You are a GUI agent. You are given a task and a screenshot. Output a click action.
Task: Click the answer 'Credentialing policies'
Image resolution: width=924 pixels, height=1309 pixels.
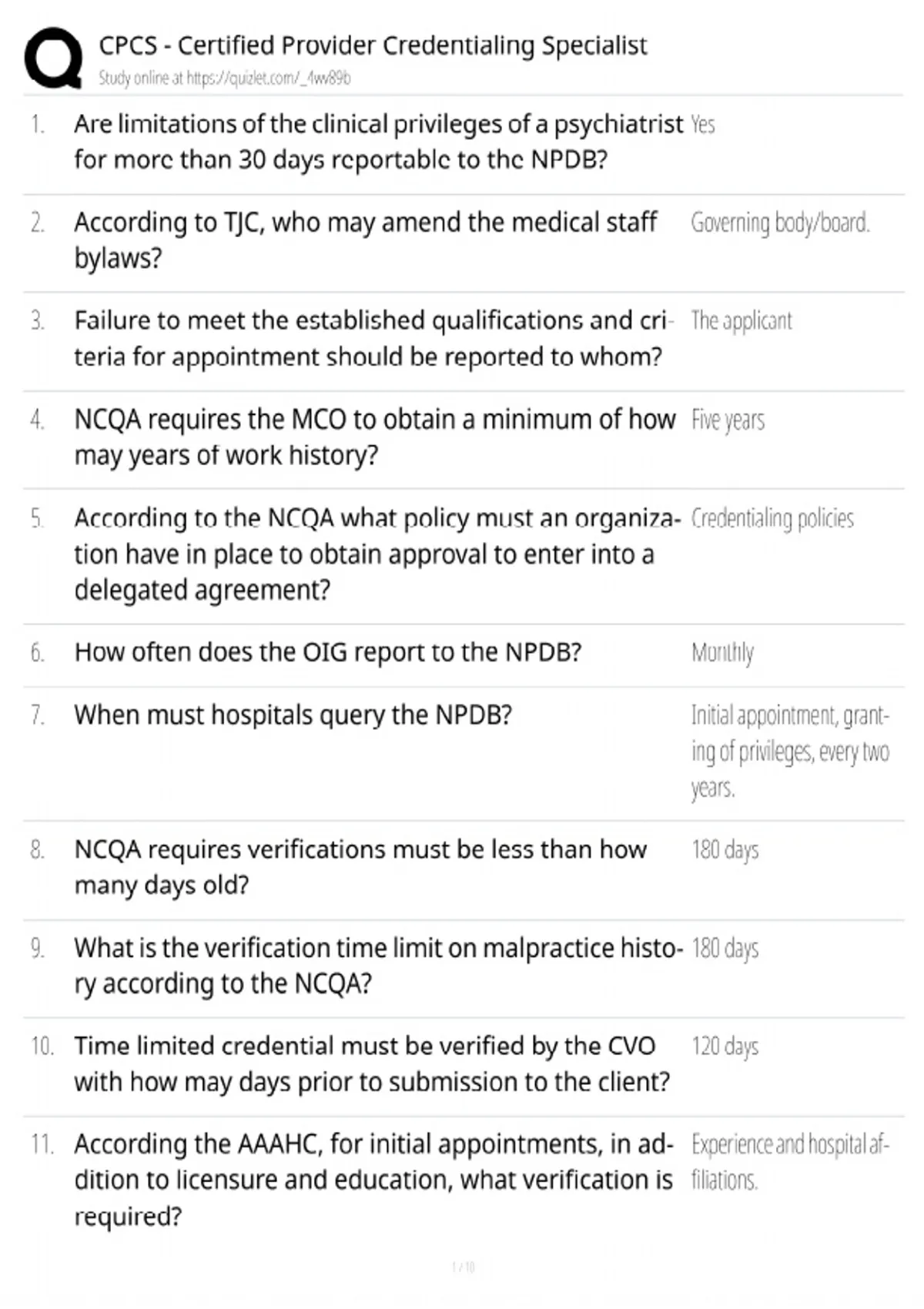772,518
